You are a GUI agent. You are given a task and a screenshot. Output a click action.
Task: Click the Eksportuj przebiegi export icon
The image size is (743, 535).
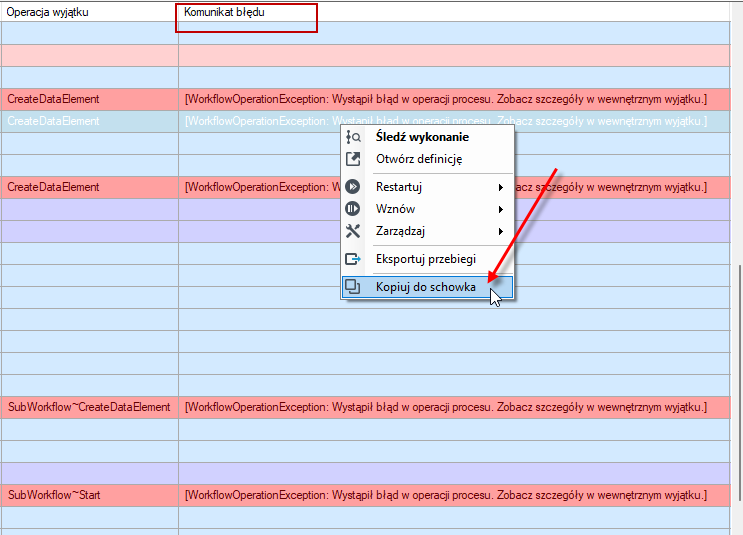(353, 259)
